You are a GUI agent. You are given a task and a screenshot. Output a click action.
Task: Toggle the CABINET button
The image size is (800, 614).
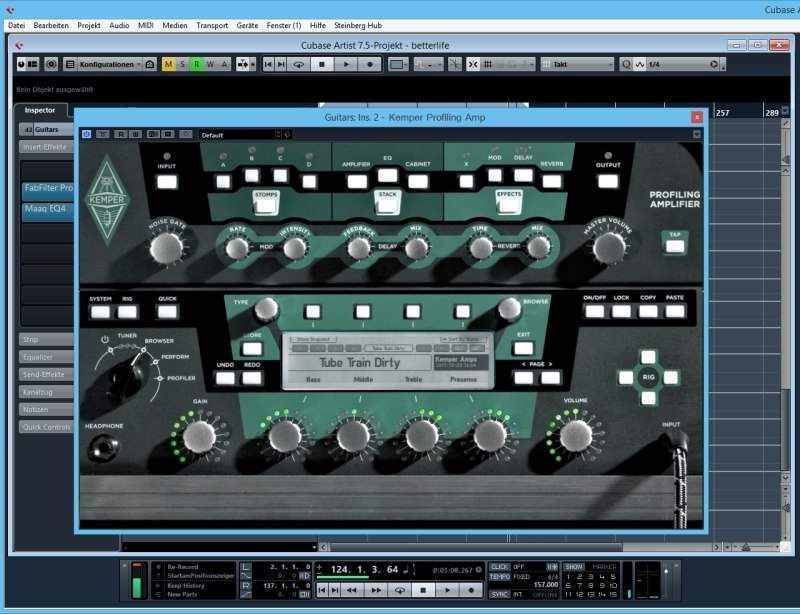[418, 181]
